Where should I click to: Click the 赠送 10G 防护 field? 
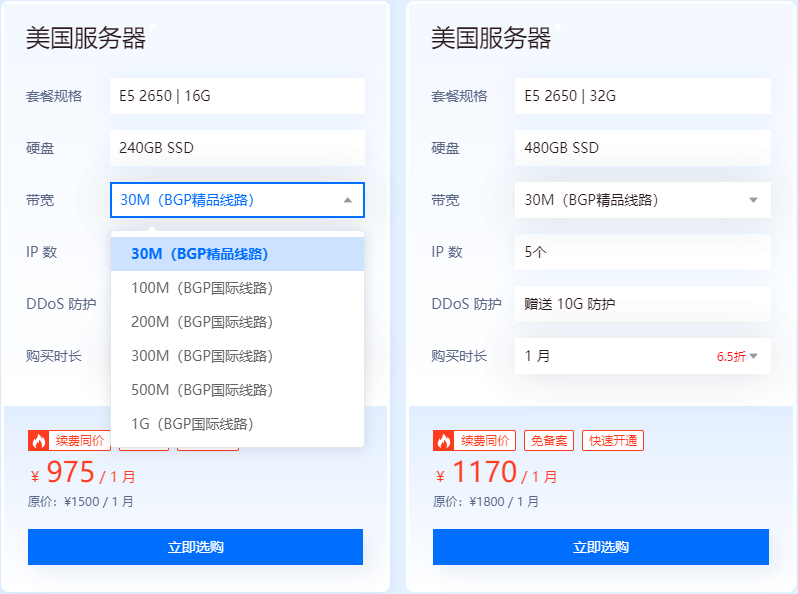tap(643, 304)
